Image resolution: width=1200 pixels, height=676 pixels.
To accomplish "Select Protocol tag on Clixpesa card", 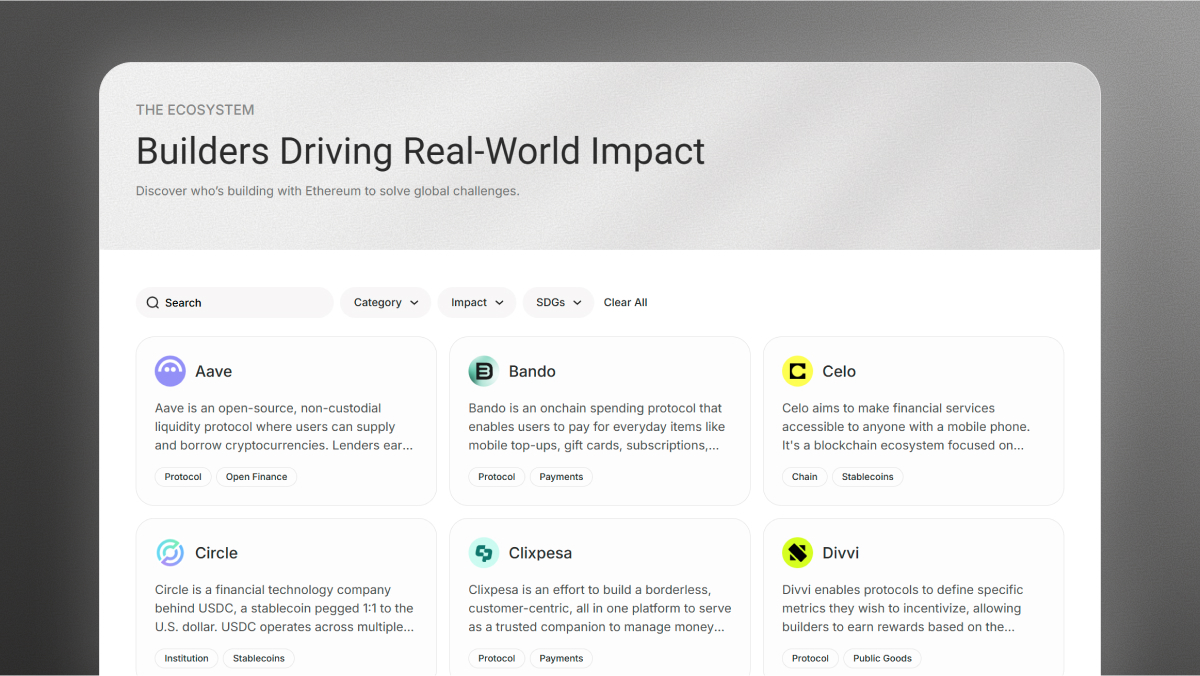I will [497, 658].
